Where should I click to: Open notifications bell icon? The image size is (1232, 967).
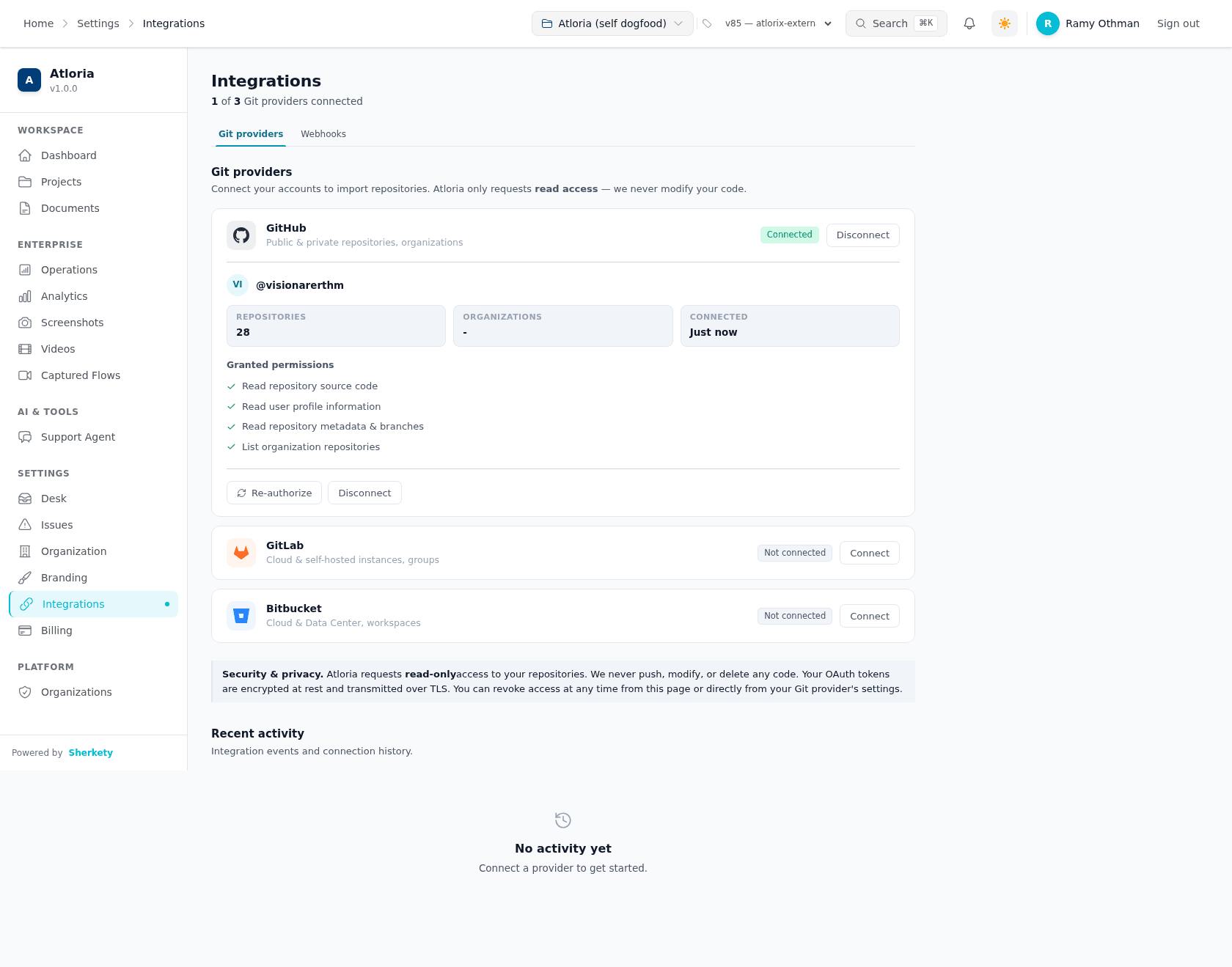coord(969,23)
